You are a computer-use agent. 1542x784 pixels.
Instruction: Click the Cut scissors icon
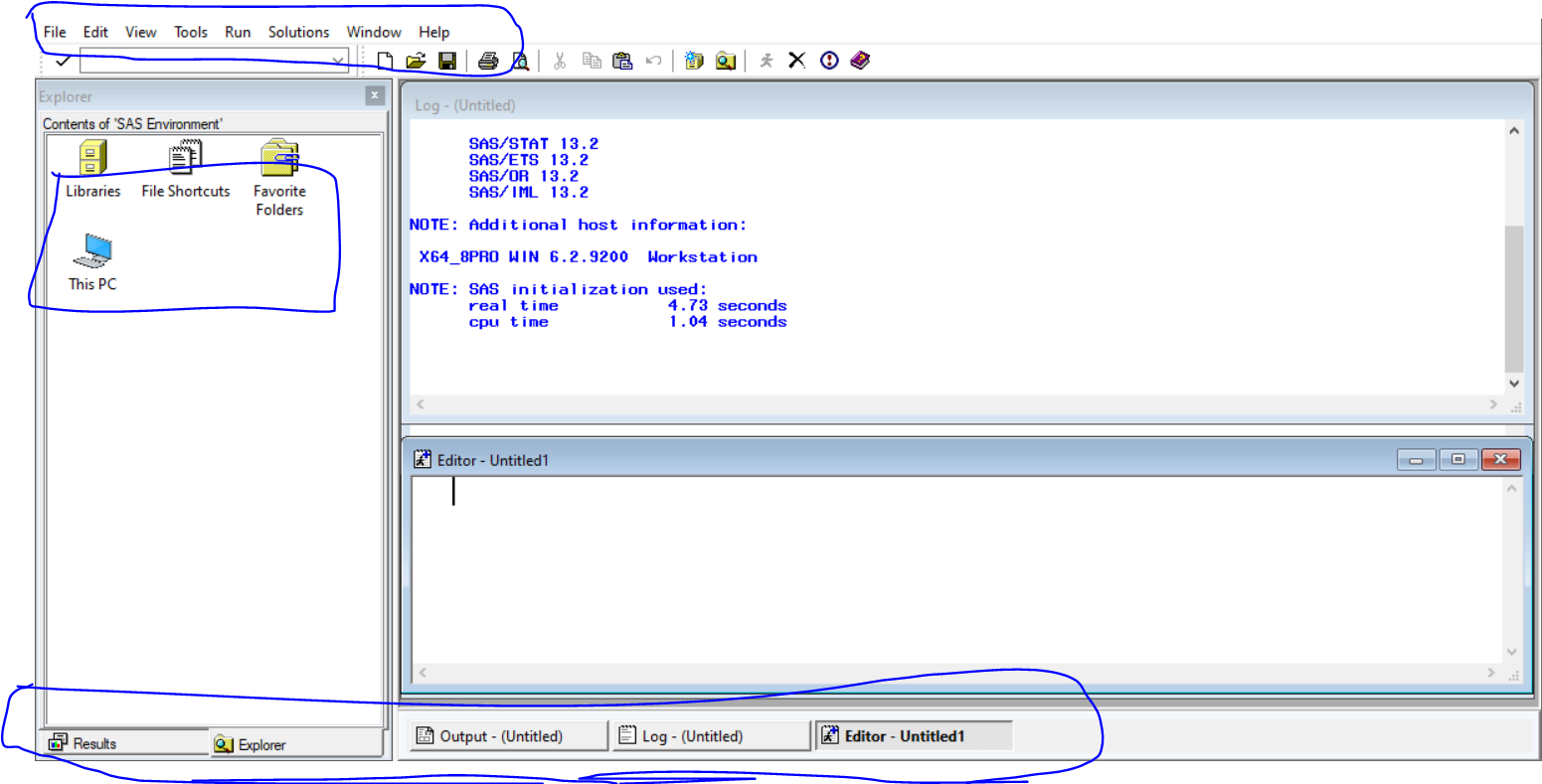560,62
